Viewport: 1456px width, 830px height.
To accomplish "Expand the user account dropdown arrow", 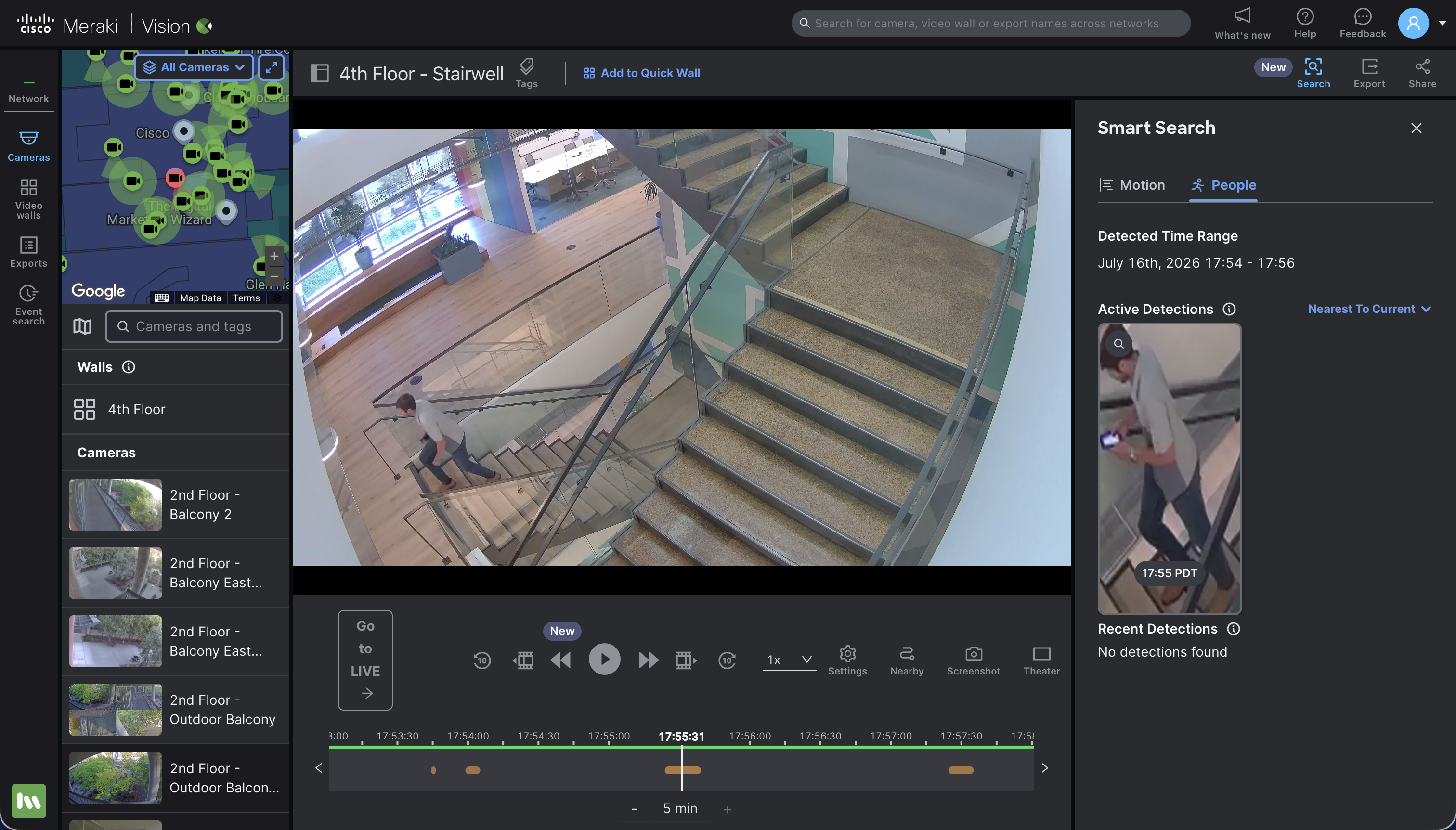I will tap(1443, 24).
